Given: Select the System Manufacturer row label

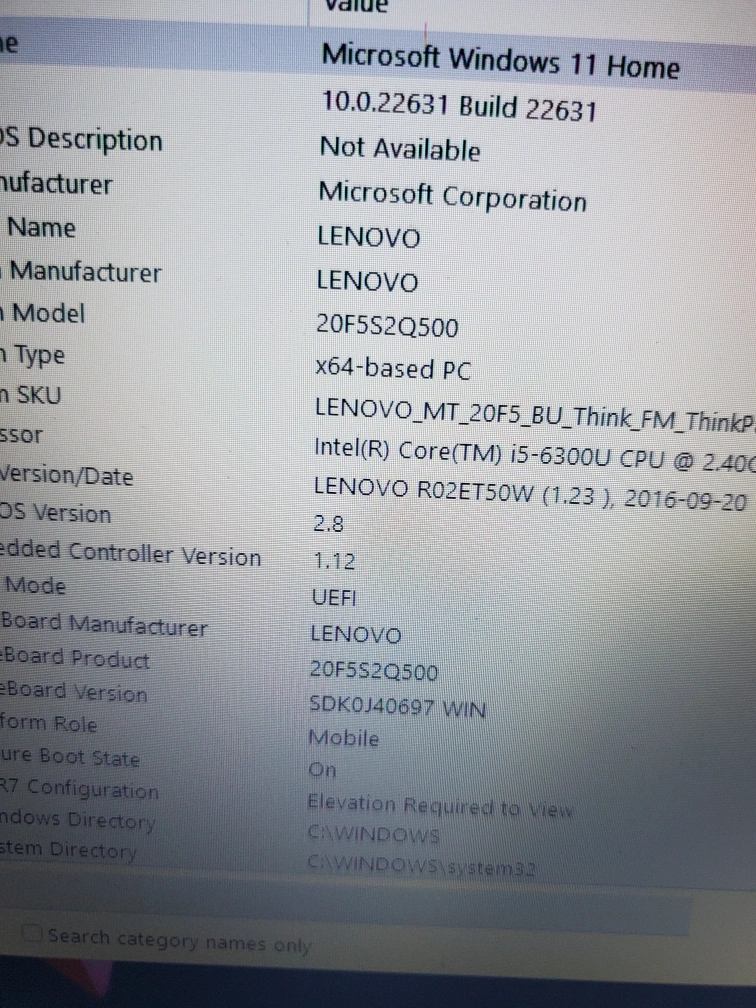Looking at the screenshot, I should point(84,272).
